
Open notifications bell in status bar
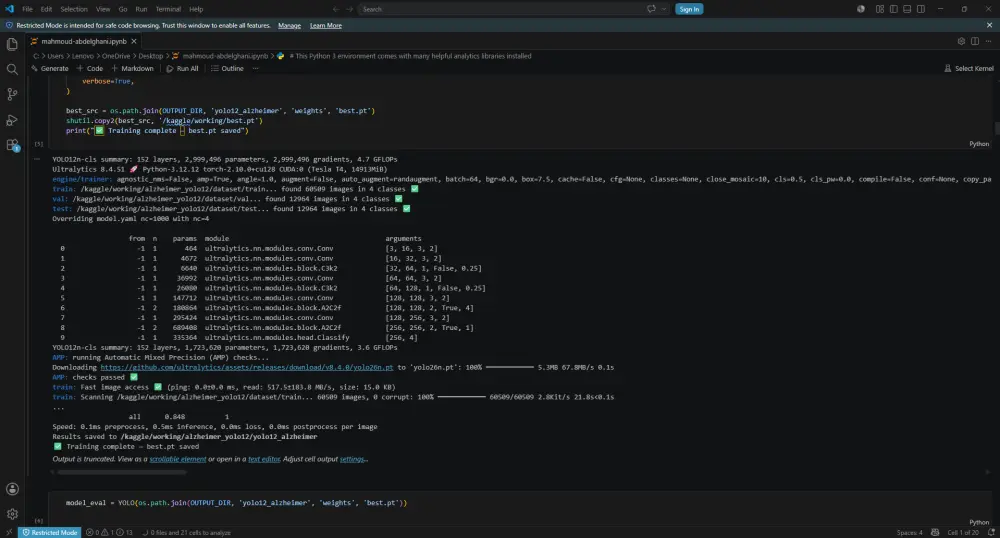(x=991, y=532)
